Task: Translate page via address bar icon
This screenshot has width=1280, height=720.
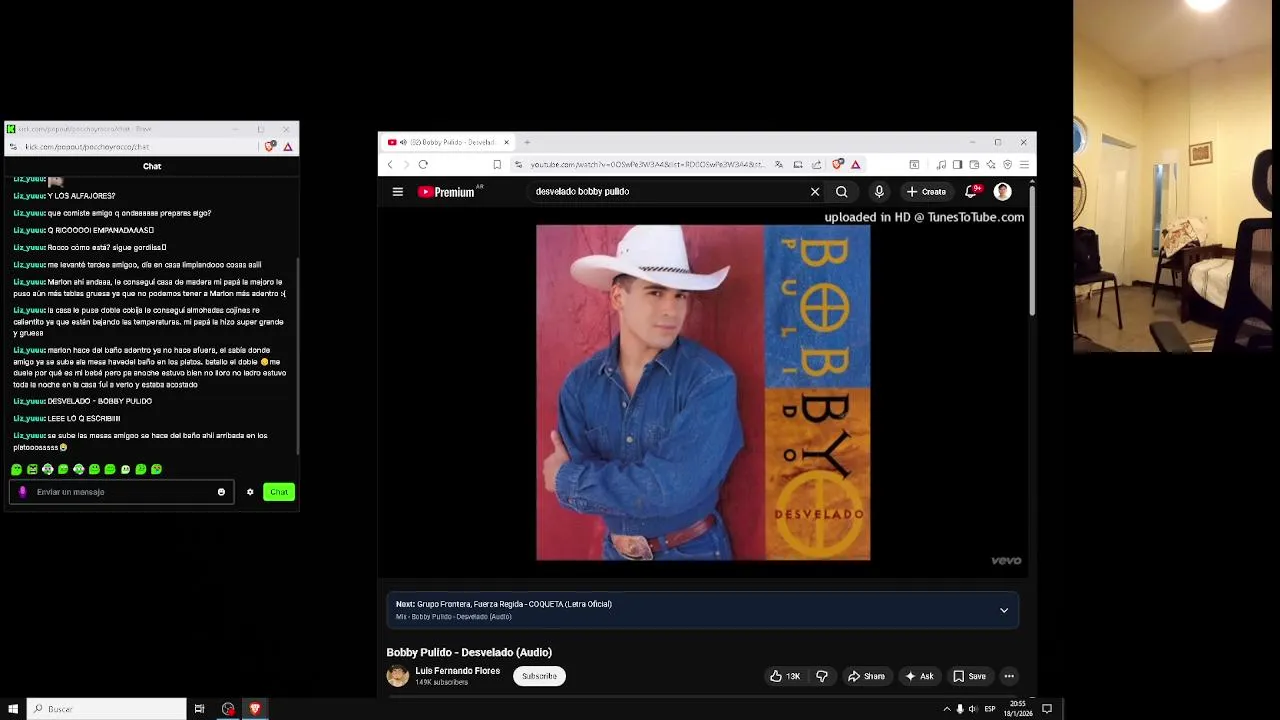Action: [779, 165]
